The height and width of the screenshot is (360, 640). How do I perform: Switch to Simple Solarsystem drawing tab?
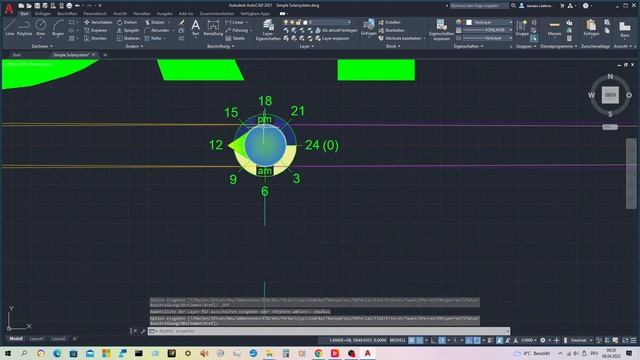coord(71,55)
